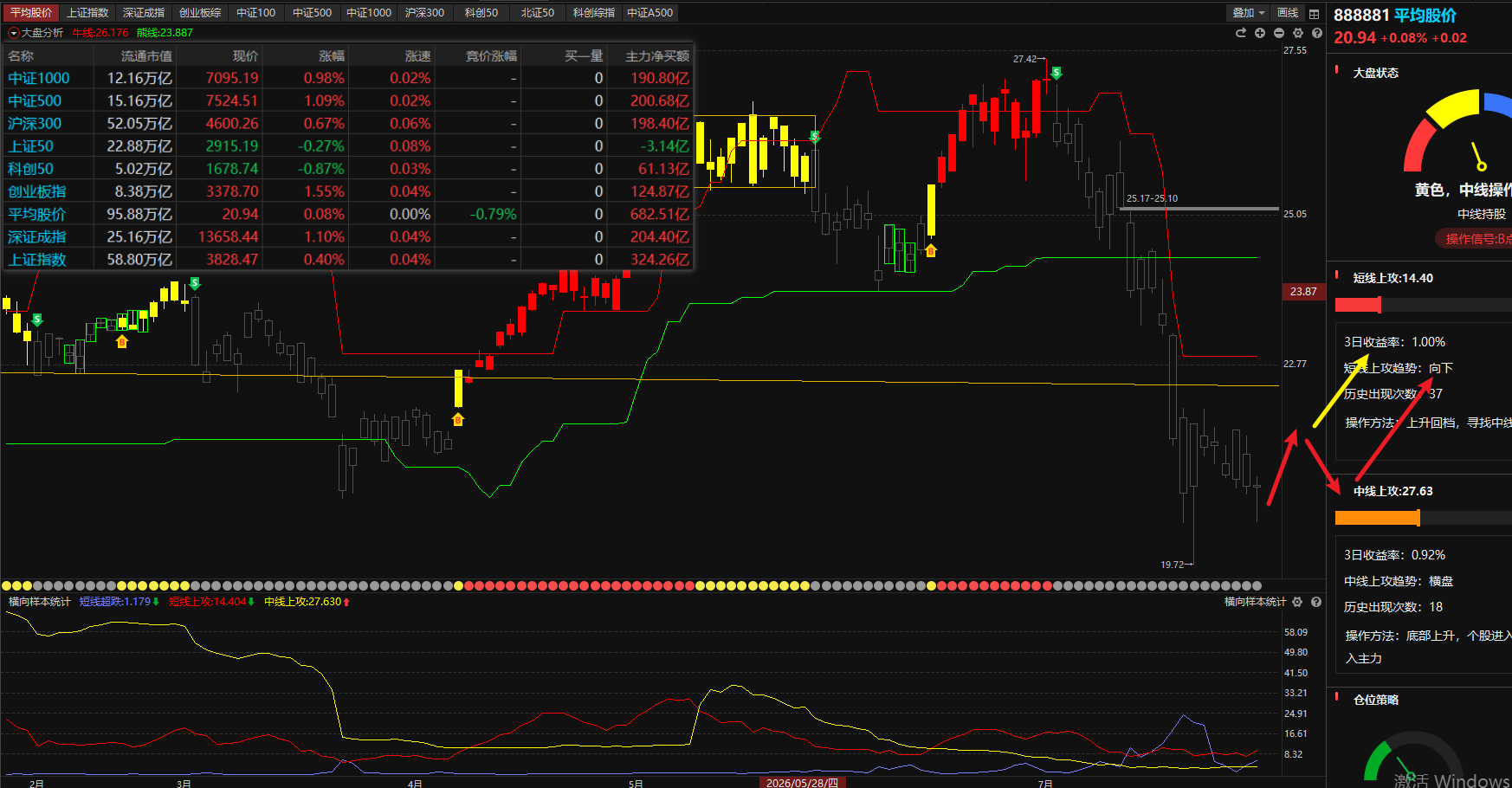The height and width of the screenshot is (788, 1512).
Task: Click the 大盘状态 section heading
Action: [x=1376, y=73]
